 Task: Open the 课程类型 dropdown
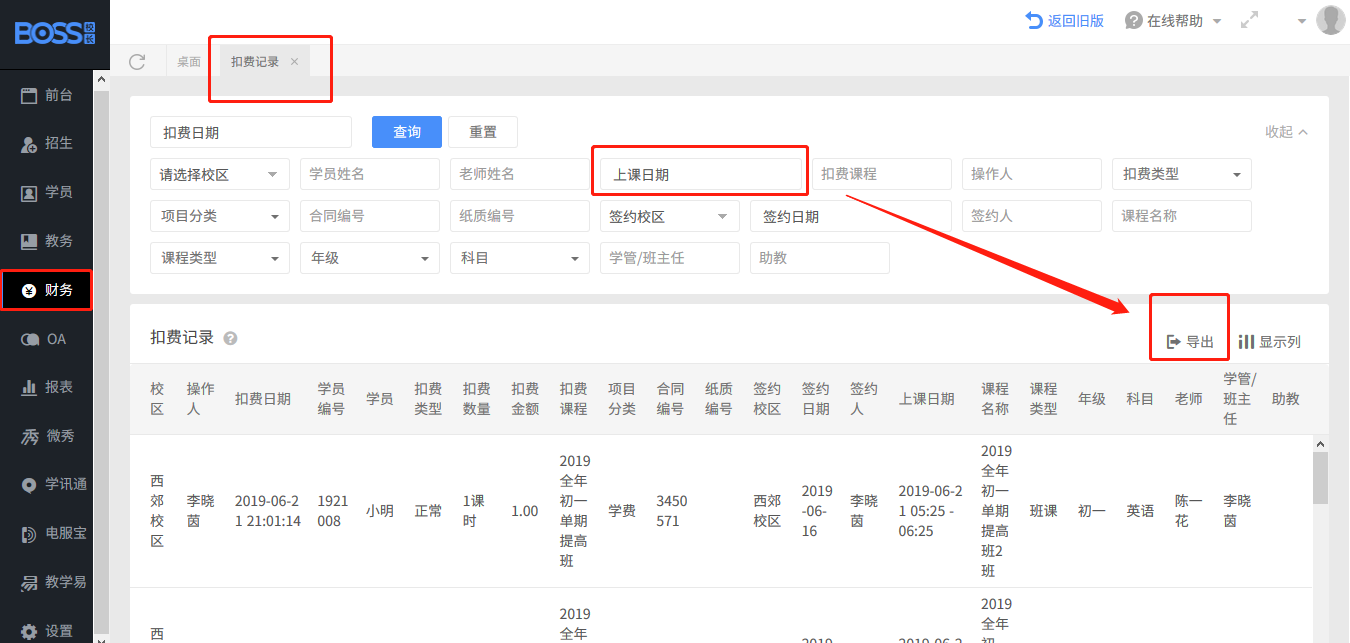tap(220, 258)
